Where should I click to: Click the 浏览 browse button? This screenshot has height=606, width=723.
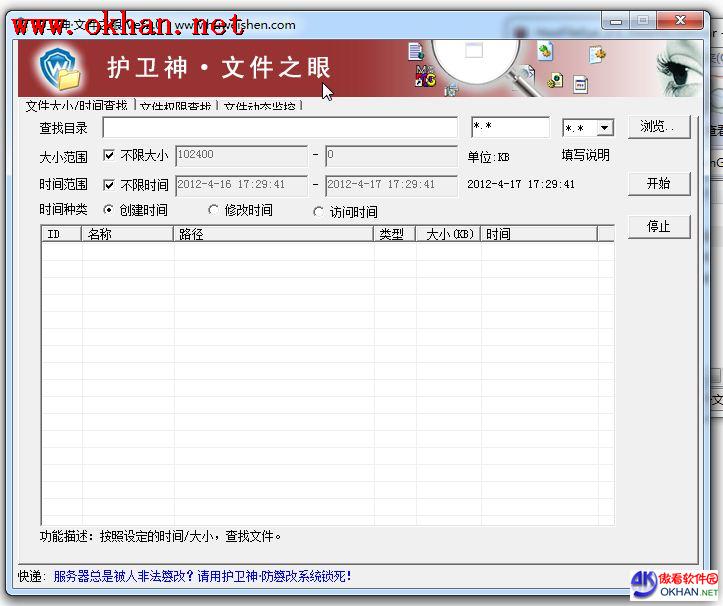click(x=658, y=127)
